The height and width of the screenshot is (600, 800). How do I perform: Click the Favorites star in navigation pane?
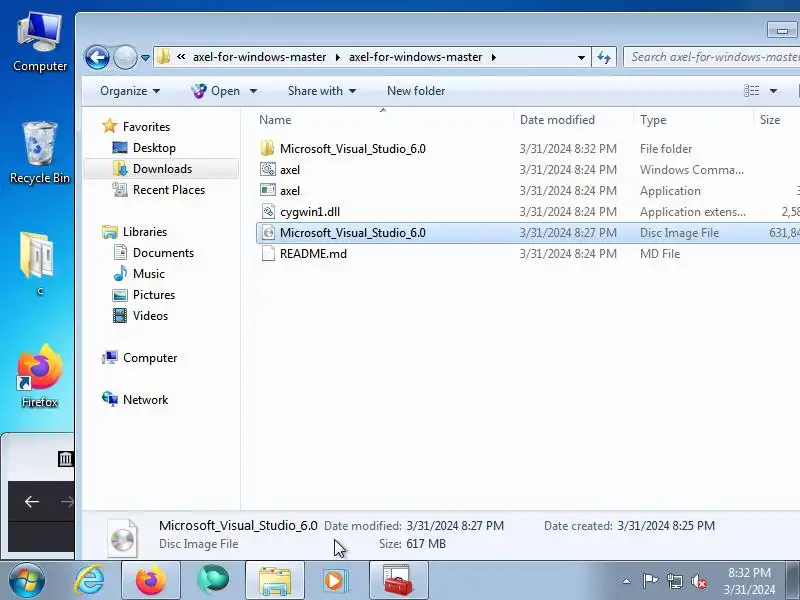109,126
